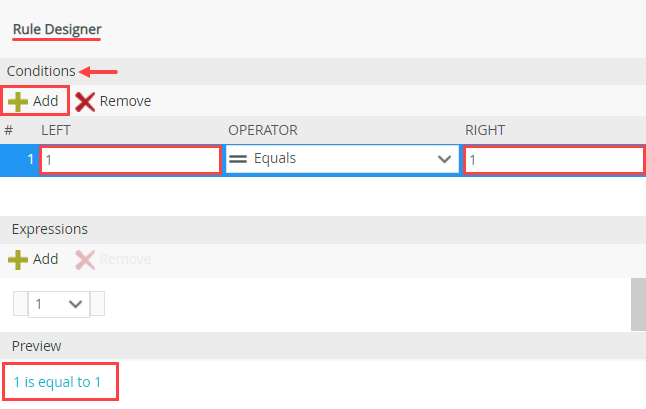The width and height of the screenshot is (646, 409).
Task: Click the # column header
Action: pyautogui.click(x=9, y=130)
